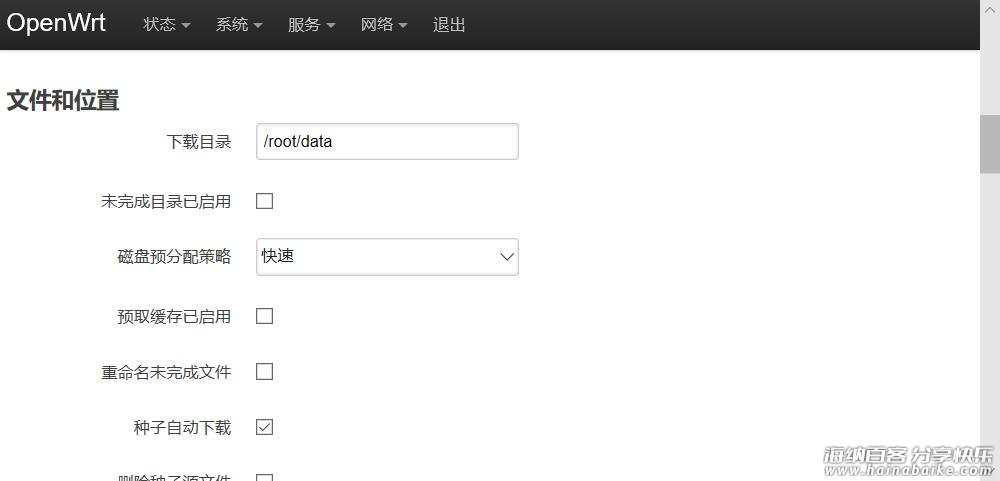Viewport: 1000px width, 481px height.
Task: Click the caret arrow next to 状态
Action: tap(186, 26)
